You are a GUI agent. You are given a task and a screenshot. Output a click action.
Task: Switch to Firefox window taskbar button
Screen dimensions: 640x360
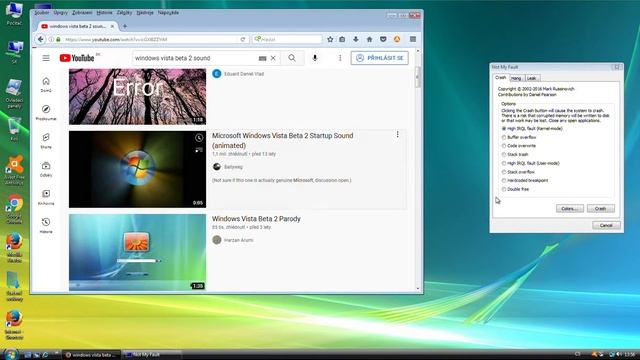(92, 355)
